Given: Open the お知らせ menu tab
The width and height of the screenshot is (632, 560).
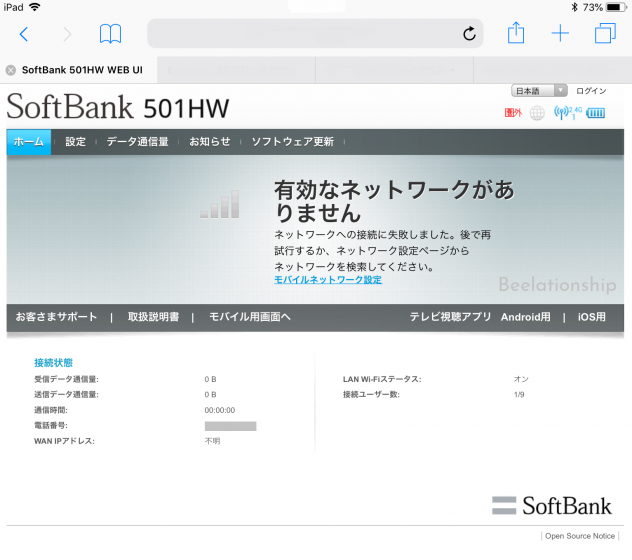Looking at the screenshot, I should click(210, 142).
